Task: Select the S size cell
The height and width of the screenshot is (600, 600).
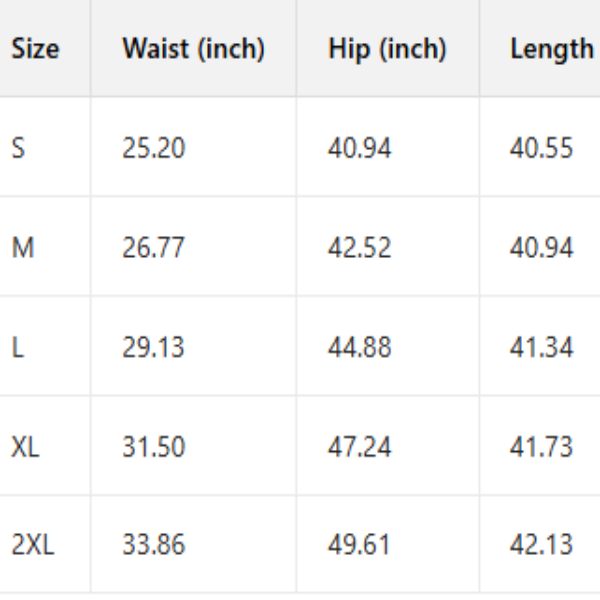Action: pyautogui.click(x=18, y=149)
